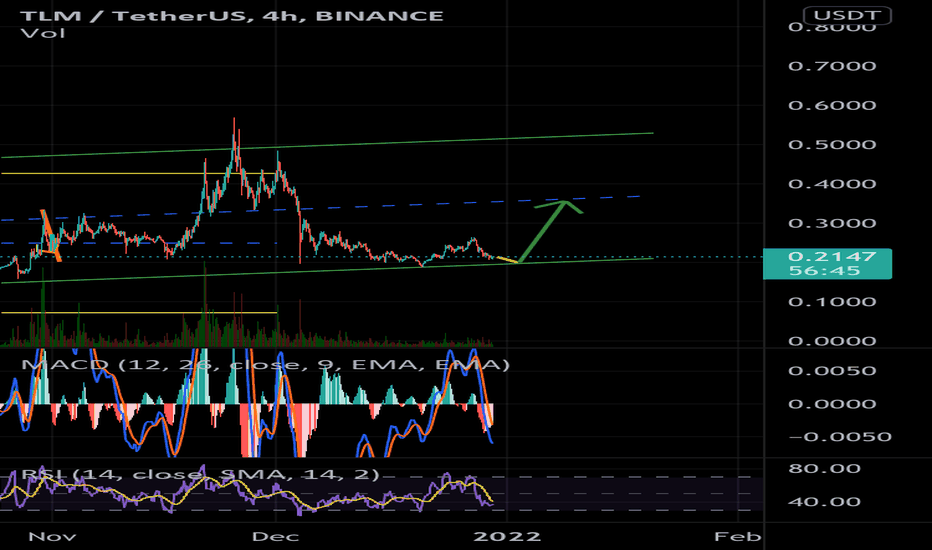This screenshot has width=932, height=550.
Task: Click the 0.1000 price axis label
Action: 832,301
